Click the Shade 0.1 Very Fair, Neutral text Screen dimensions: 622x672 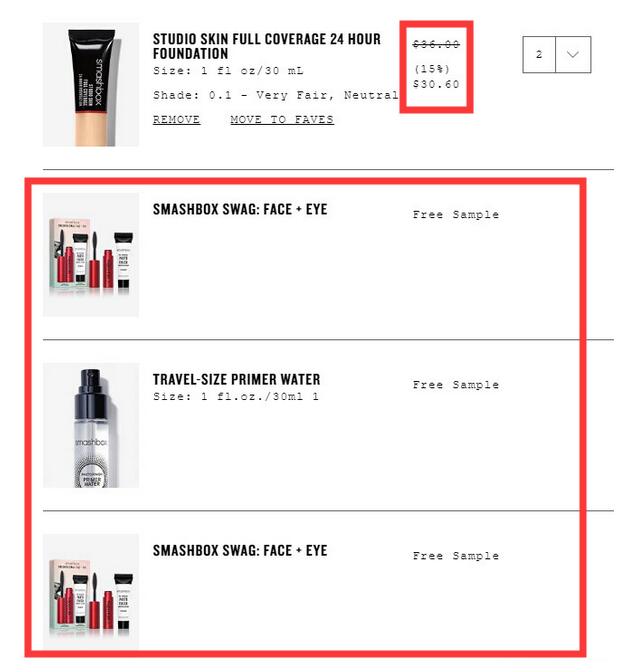point(276,95)
